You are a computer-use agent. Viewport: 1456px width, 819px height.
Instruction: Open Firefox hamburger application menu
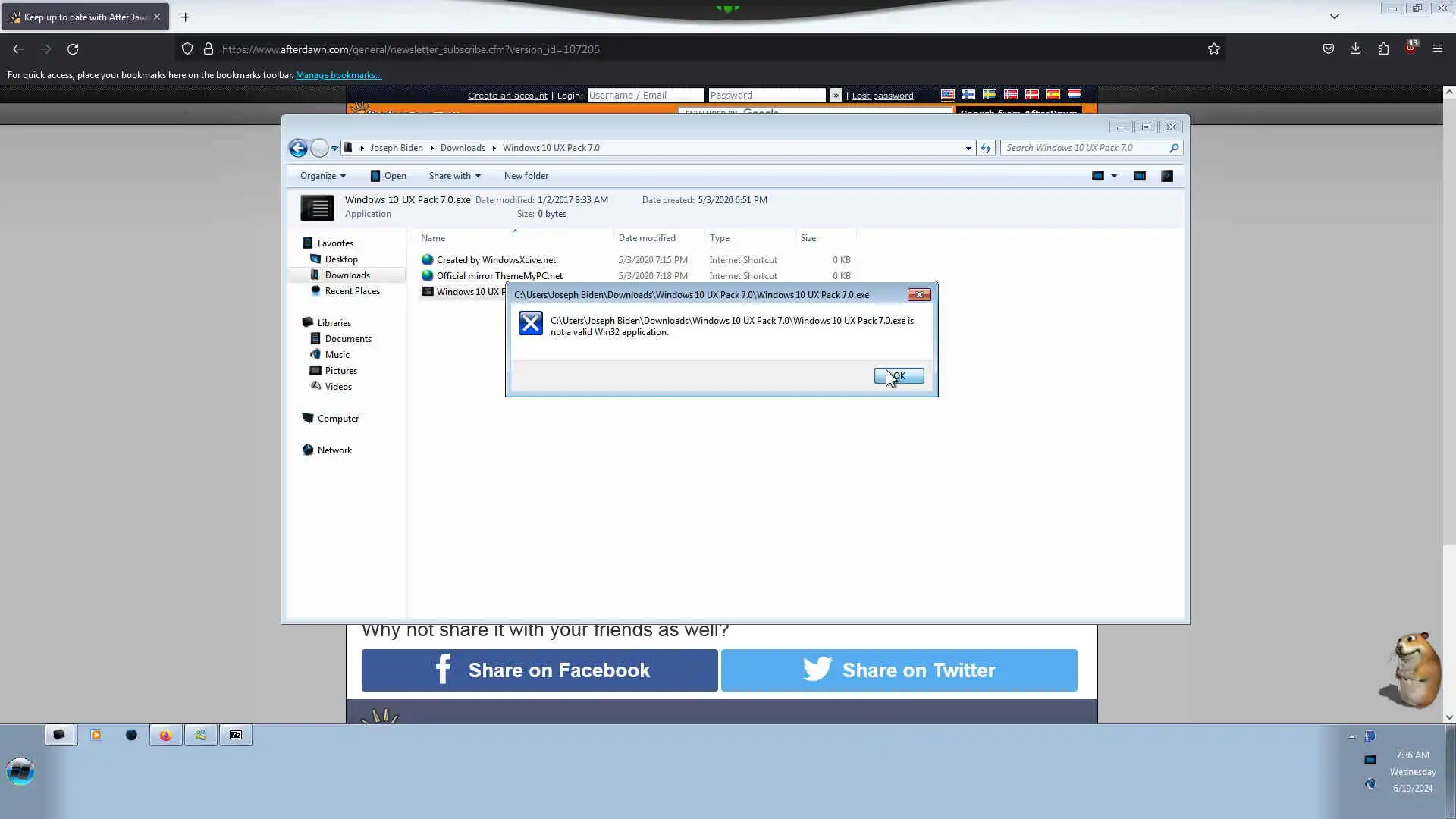(1437, 49)
